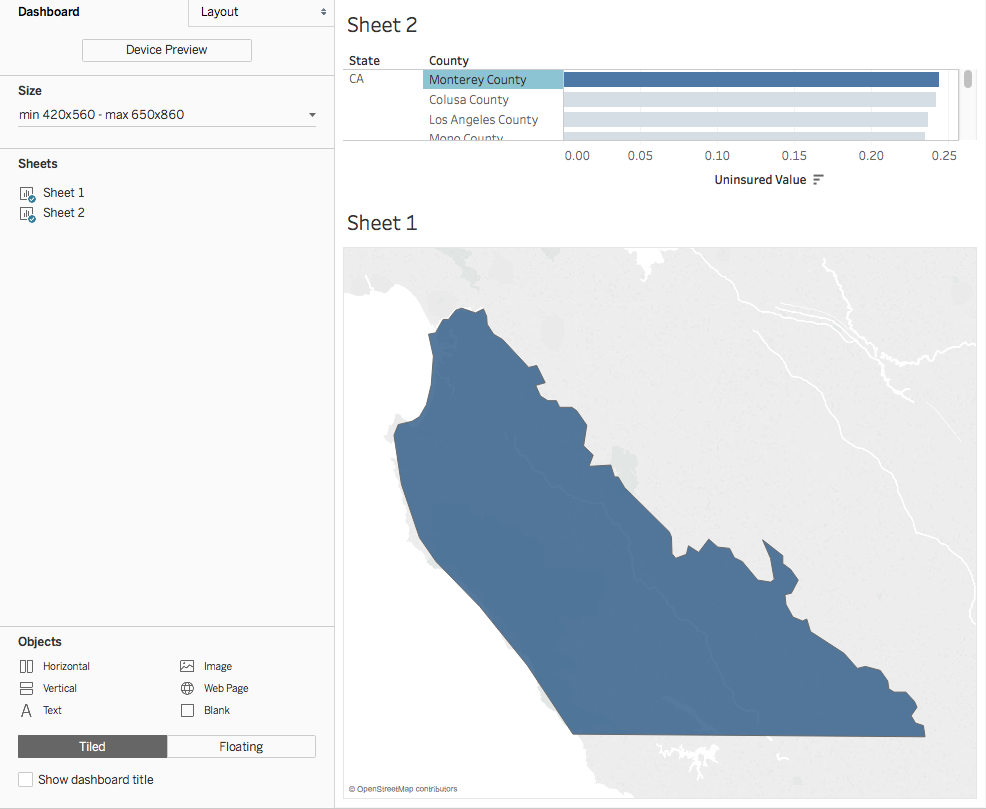Pick the Blank object icon
Image resolution: width=986 pixels, height=809 pixels.
[x=187, y=710]
